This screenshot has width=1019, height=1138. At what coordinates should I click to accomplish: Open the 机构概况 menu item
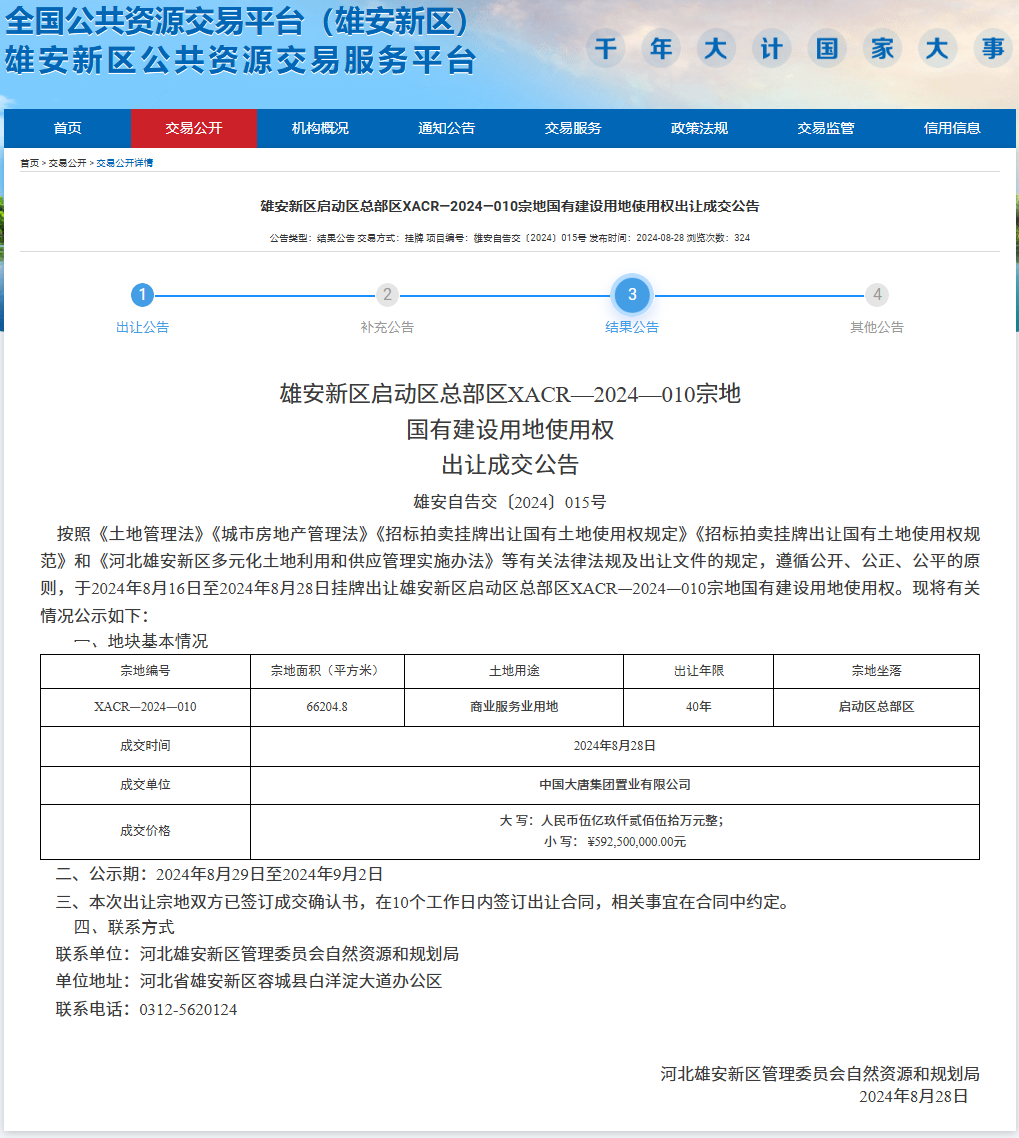(x=320, y=128)
